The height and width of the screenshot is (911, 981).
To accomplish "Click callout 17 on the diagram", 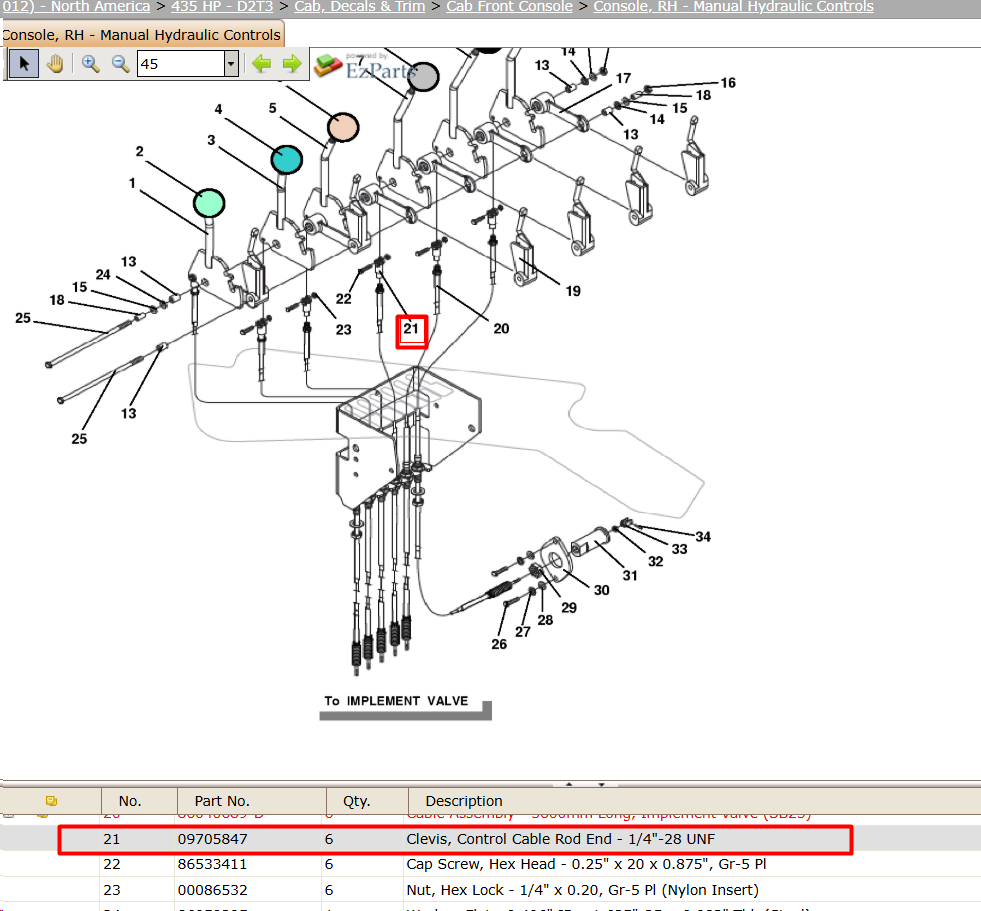I will tap(623, 78).
